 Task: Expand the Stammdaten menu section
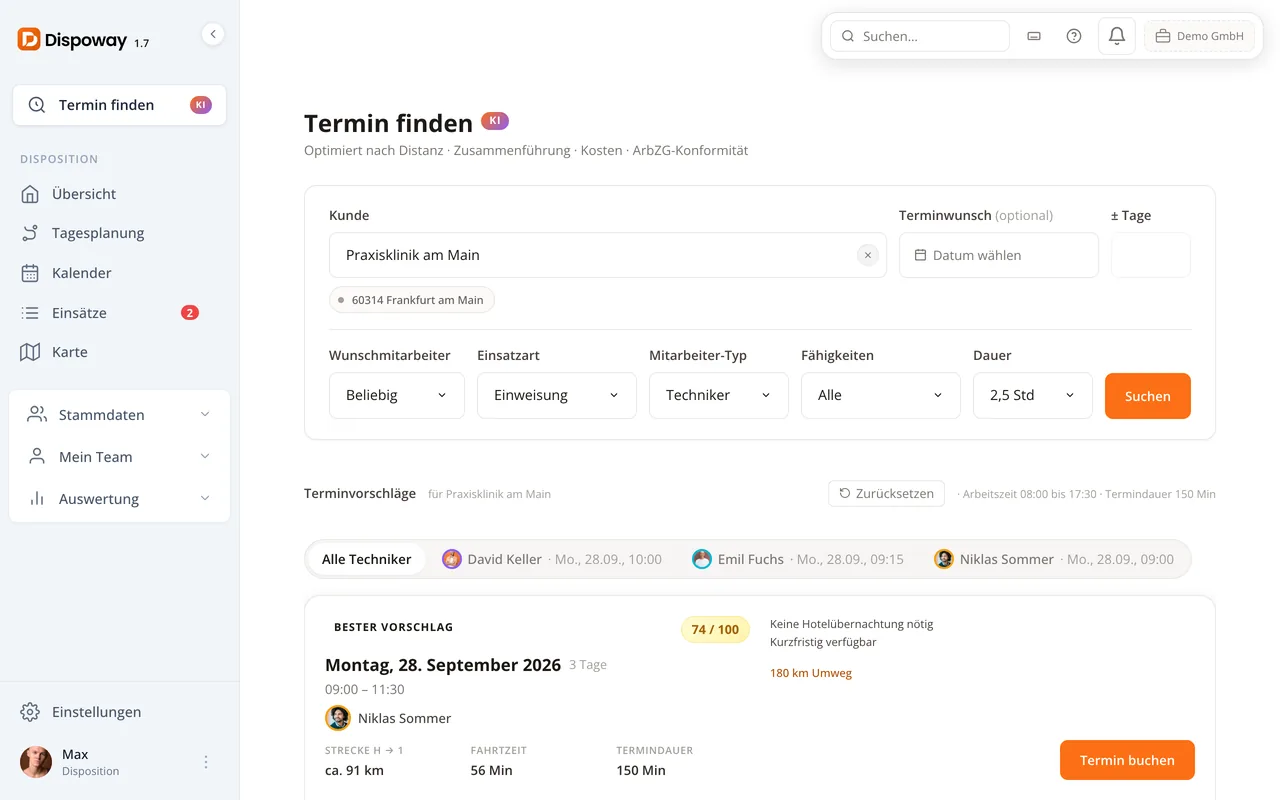(x=119, y=414)
